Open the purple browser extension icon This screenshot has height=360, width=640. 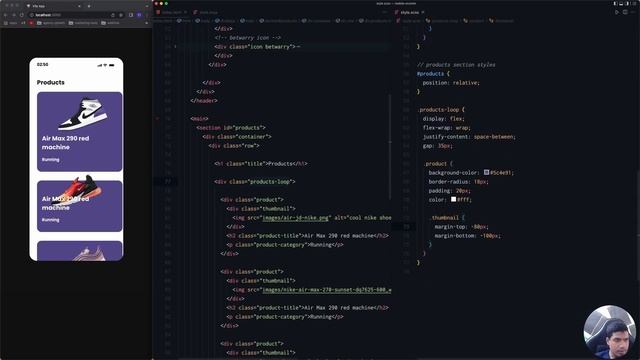[x=139, y=15]
